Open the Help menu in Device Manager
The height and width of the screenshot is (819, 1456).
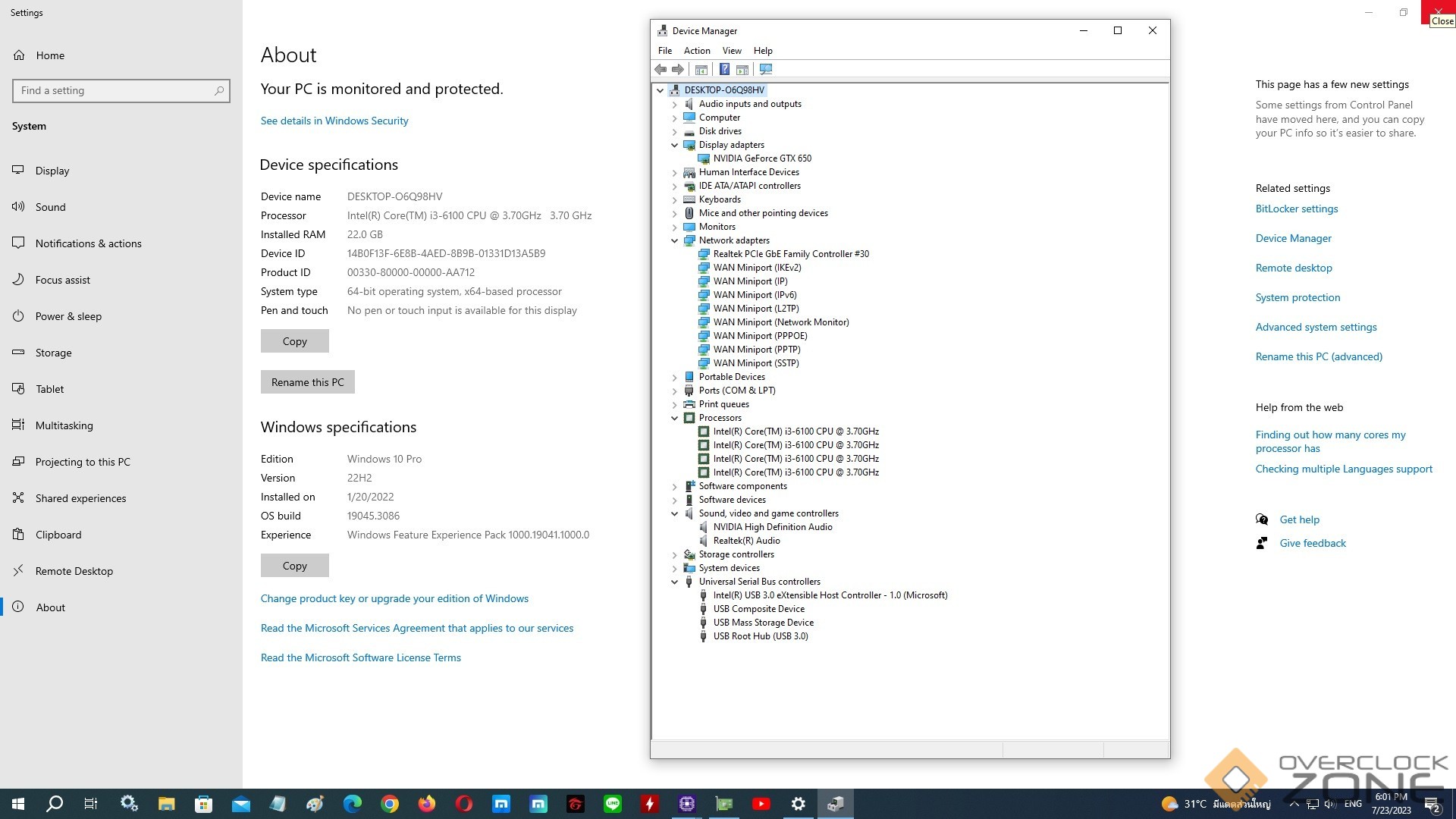coord(763,51)
